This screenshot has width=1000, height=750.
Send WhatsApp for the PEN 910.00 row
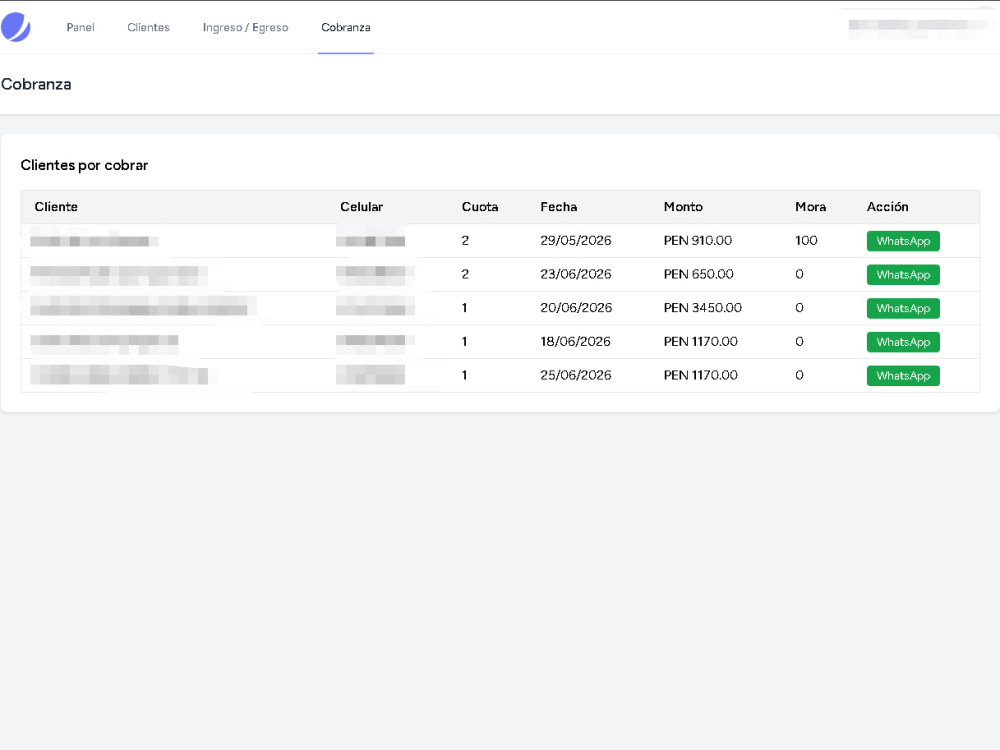tap(903, 241)
